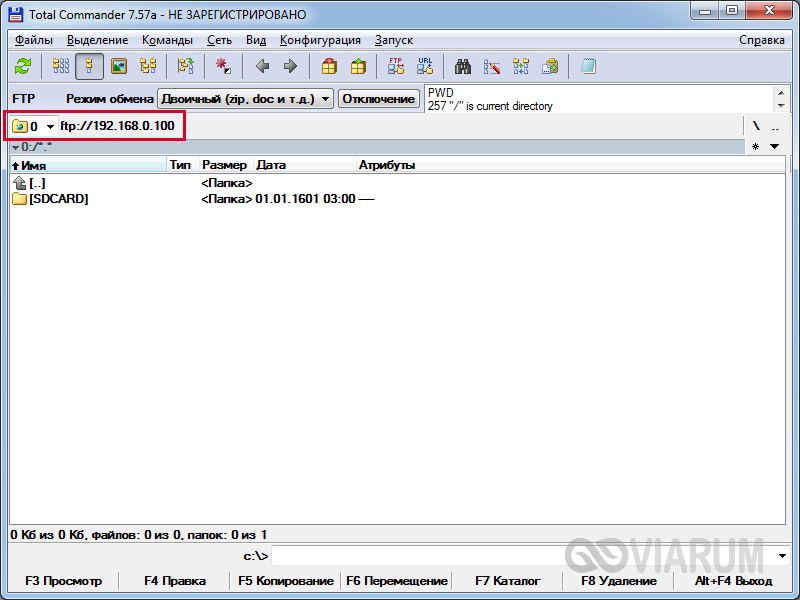
Task: Expand the command line history dropdown
Action: (x=782, y=556)
